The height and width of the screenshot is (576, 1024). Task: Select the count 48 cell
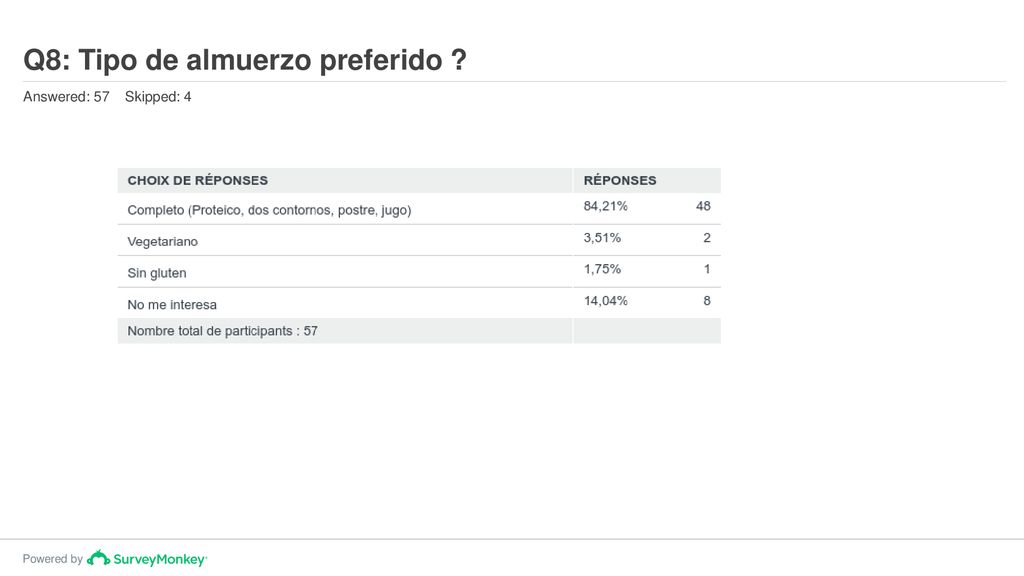(703, 206)
